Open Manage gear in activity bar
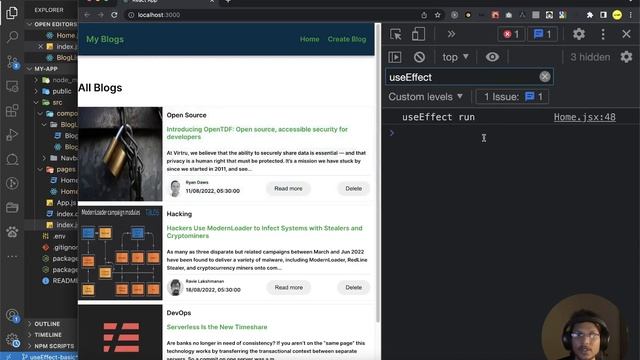This screenshot has width=640, height=360. click(12, 340)
